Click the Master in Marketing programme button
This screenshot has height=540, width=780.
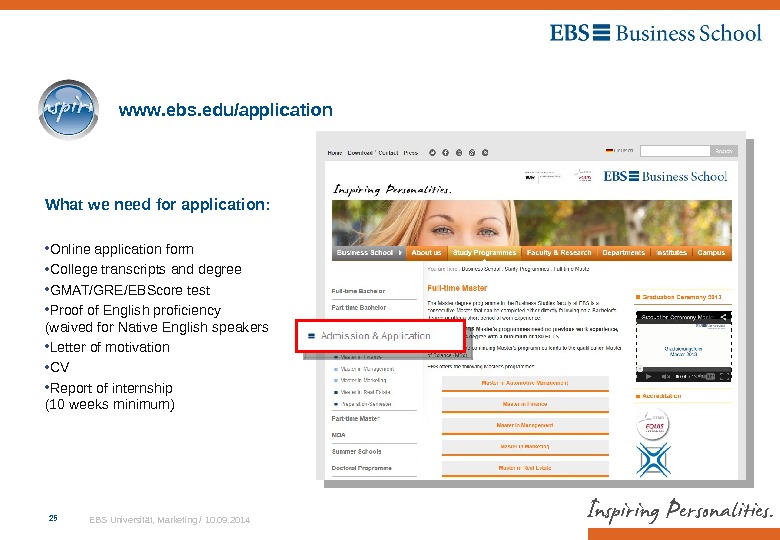pos(525,447)
